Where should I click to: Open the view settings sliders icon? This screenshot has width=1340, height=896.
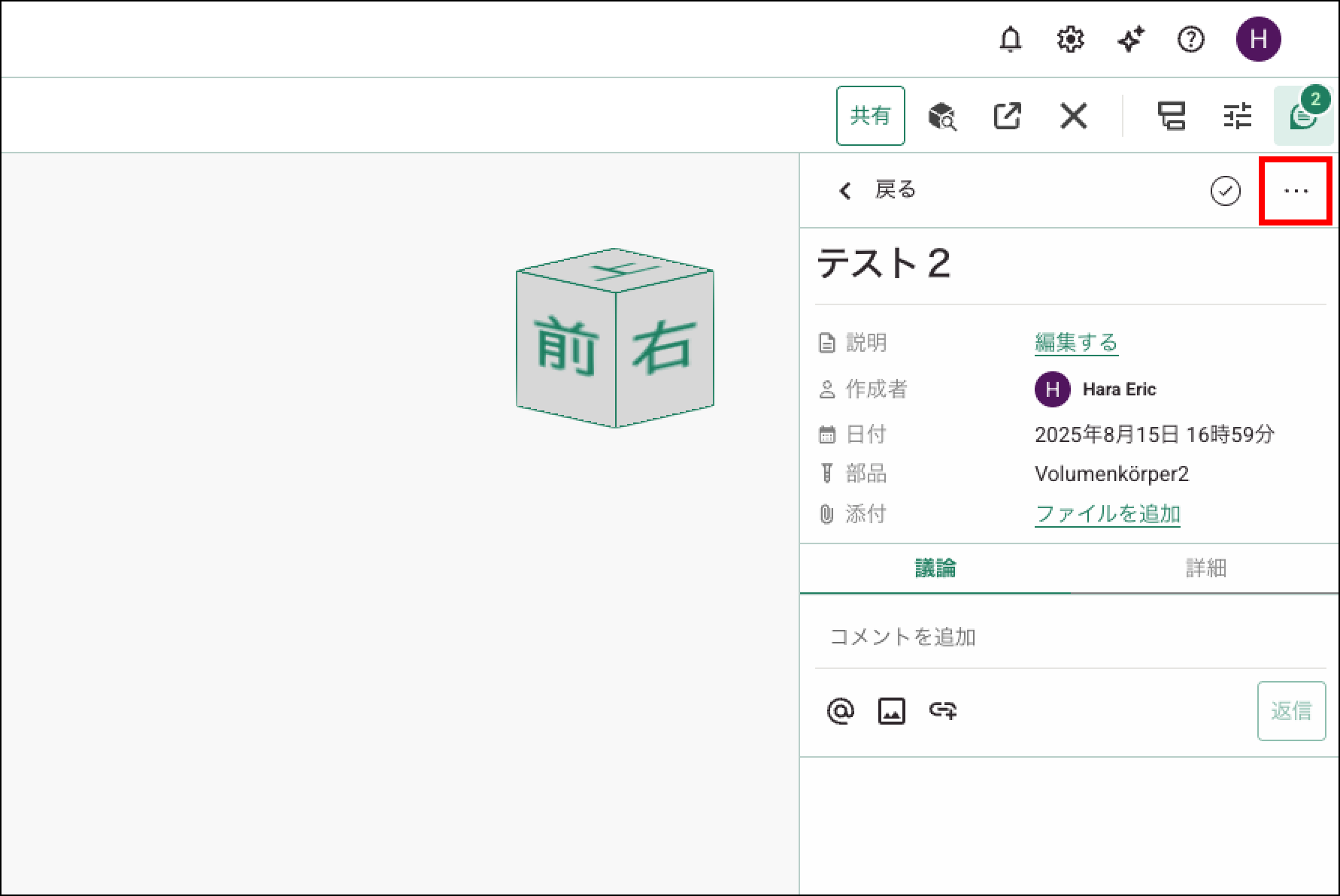1237,117
